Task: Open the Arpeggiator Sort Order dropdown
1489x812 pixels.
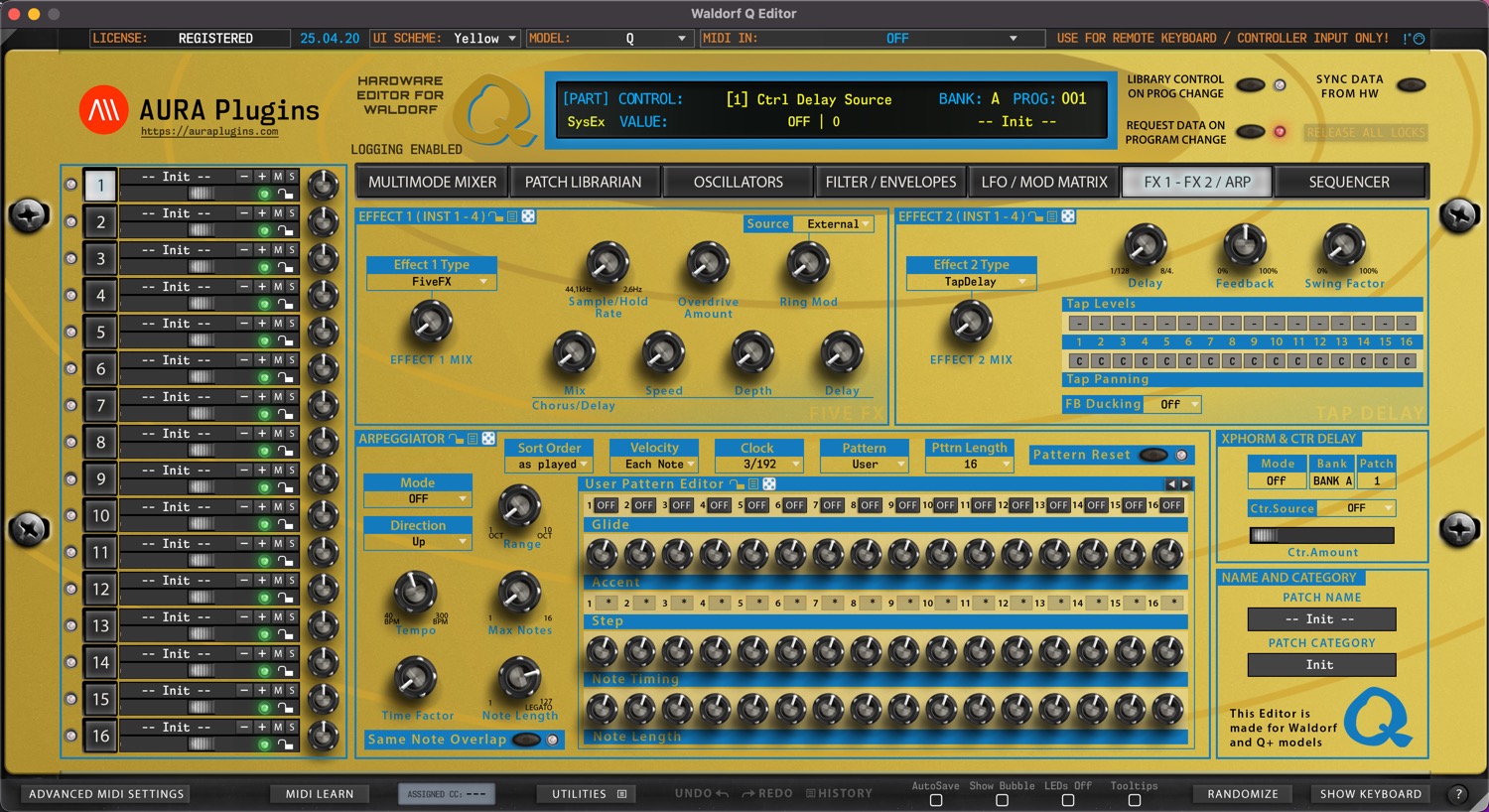Action: point(549,464)
